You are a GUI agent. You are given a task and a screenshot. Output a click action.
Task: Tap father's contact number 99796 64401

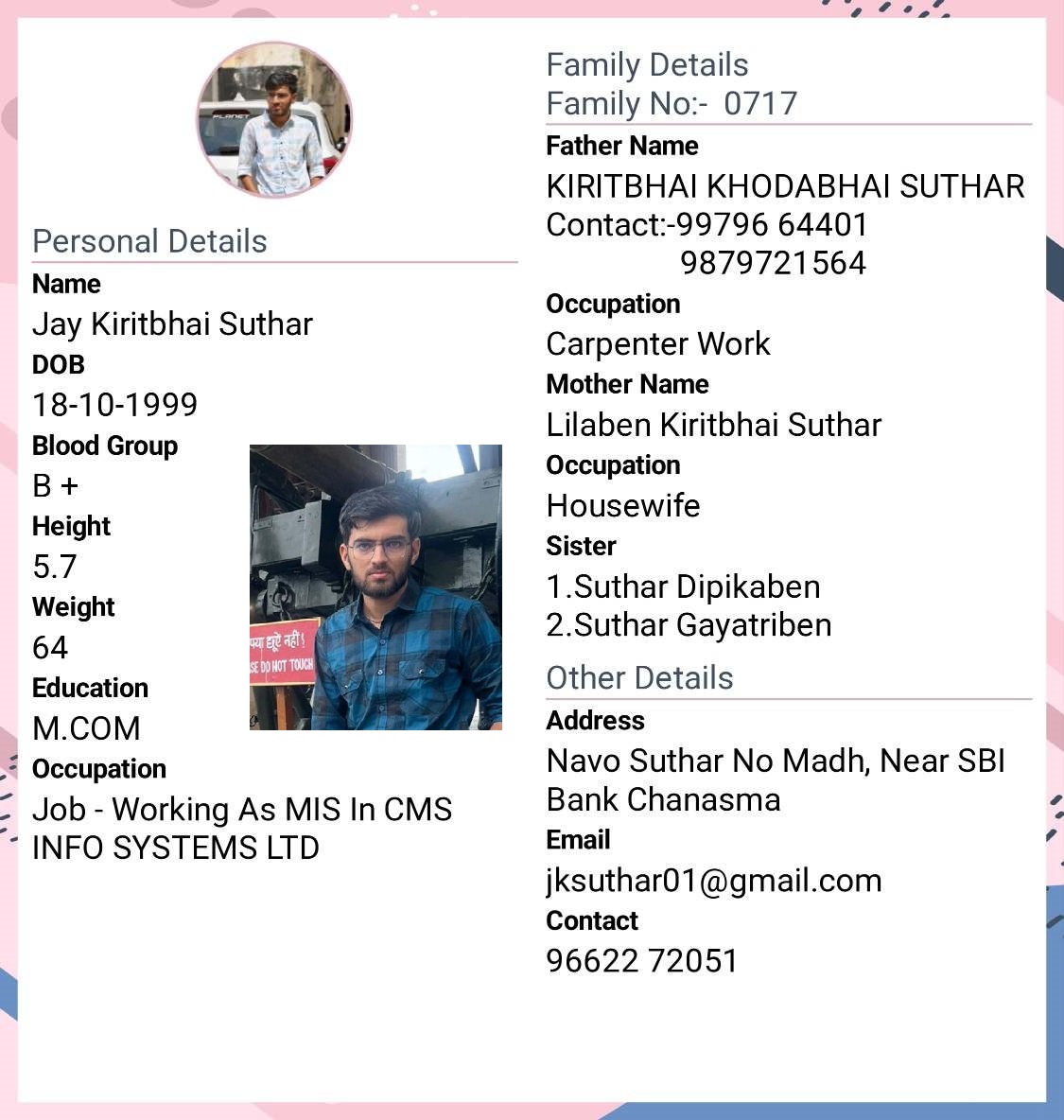pos(771,224)
